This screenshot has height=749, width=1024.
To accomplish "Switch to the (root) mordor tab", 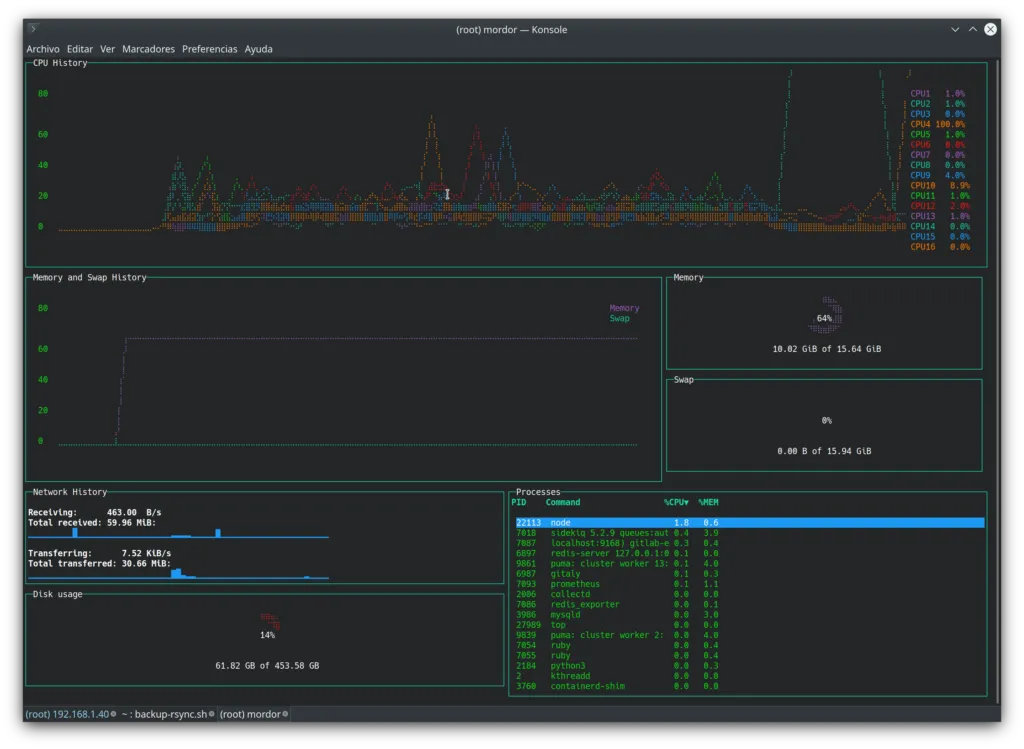I will [254, 714].
